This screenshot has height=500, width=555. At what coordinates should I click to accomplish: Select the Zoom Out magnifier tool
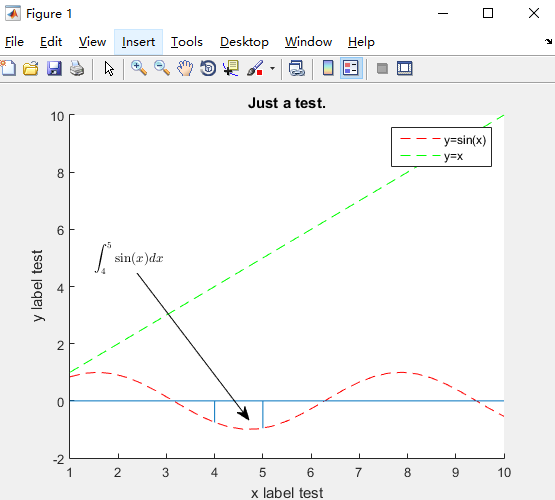click(162, 68)
